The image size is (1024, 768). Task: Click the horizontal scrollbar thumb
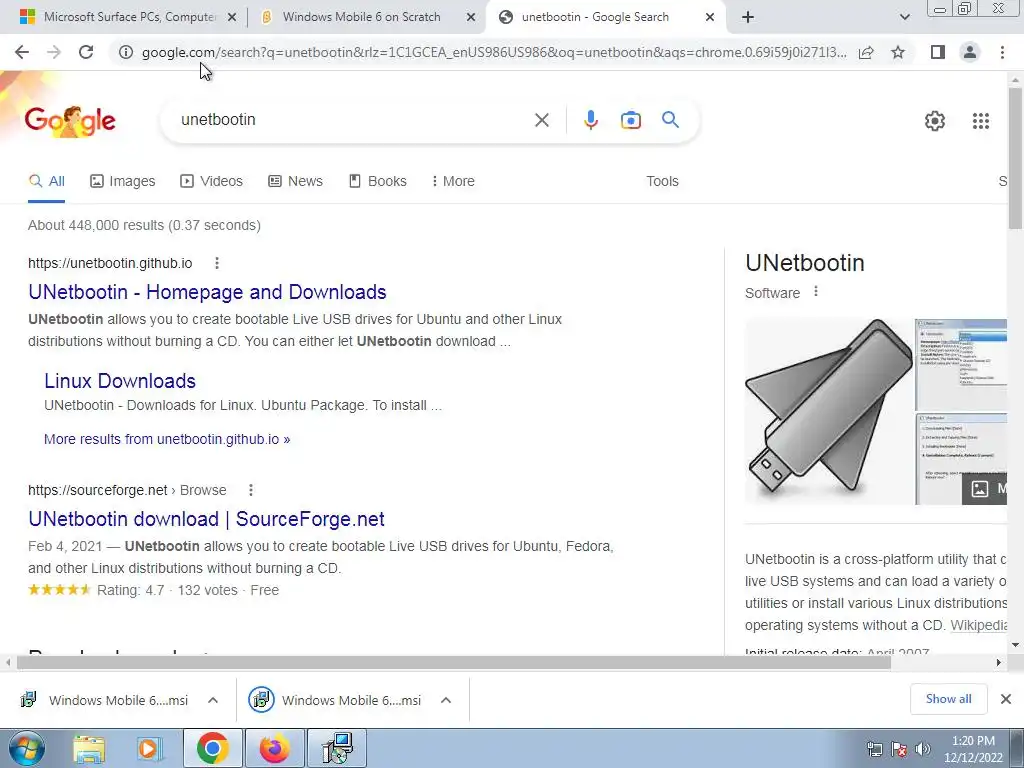coord(454,662)
